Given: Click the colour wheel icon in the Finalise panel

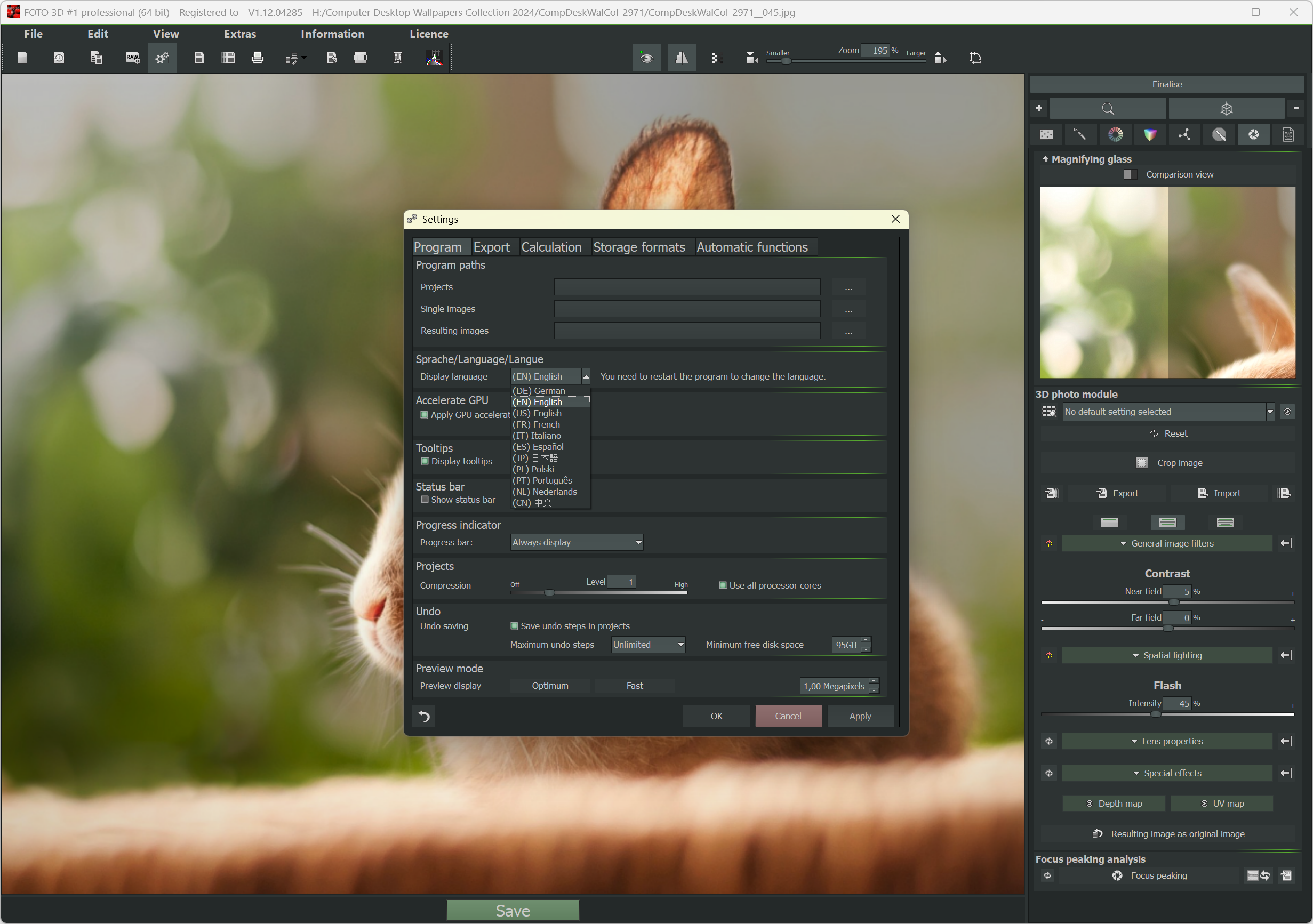Looking at the screenshot, I should tap(1115, 135).
